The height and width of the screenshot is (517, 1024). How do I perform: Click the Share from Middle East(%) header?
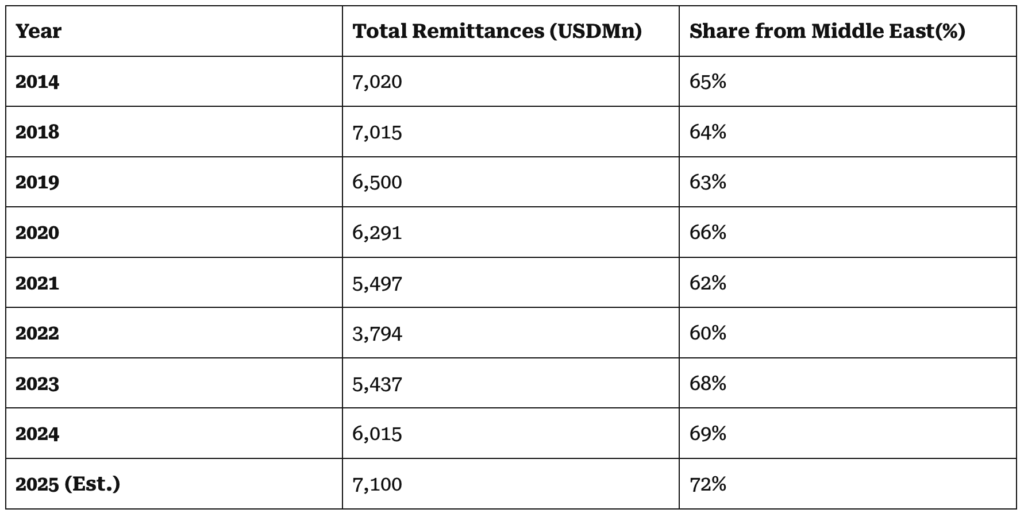[x=827, y=31]
